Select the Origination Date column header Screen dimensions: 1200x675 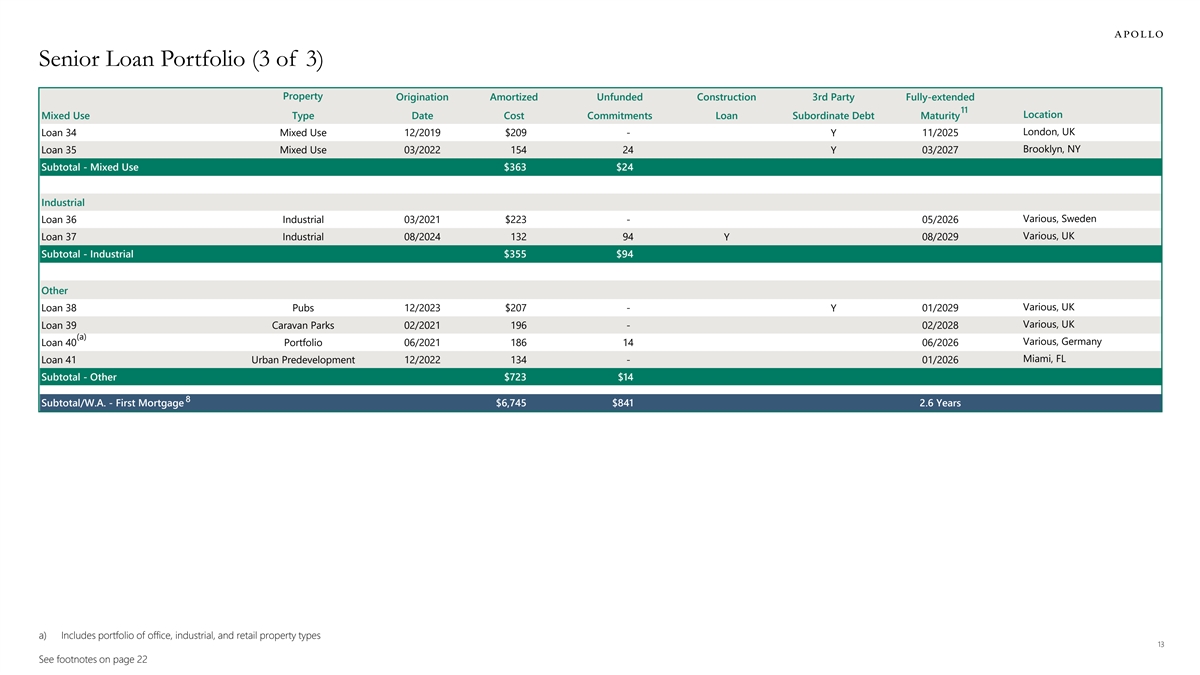422,106
